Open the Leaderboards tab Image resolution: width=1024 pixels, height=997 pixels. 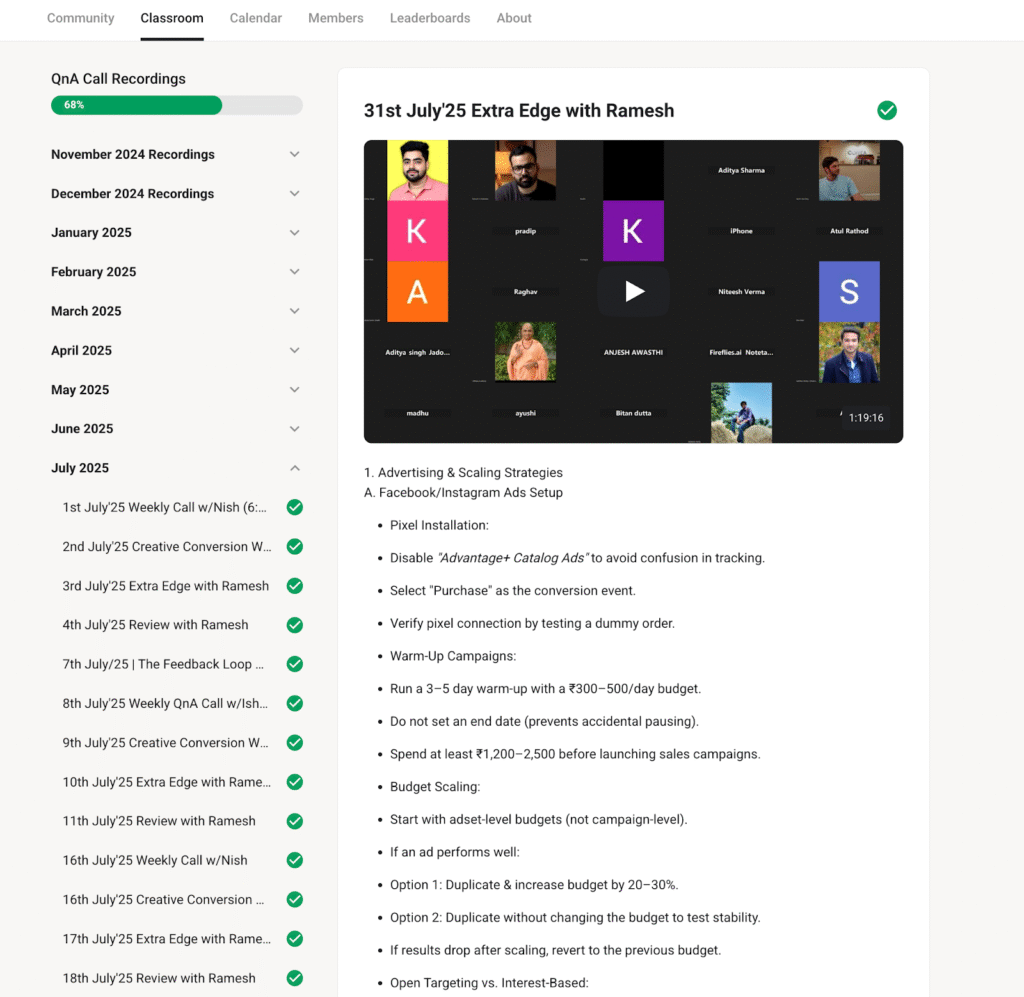[x=430, y=18]
